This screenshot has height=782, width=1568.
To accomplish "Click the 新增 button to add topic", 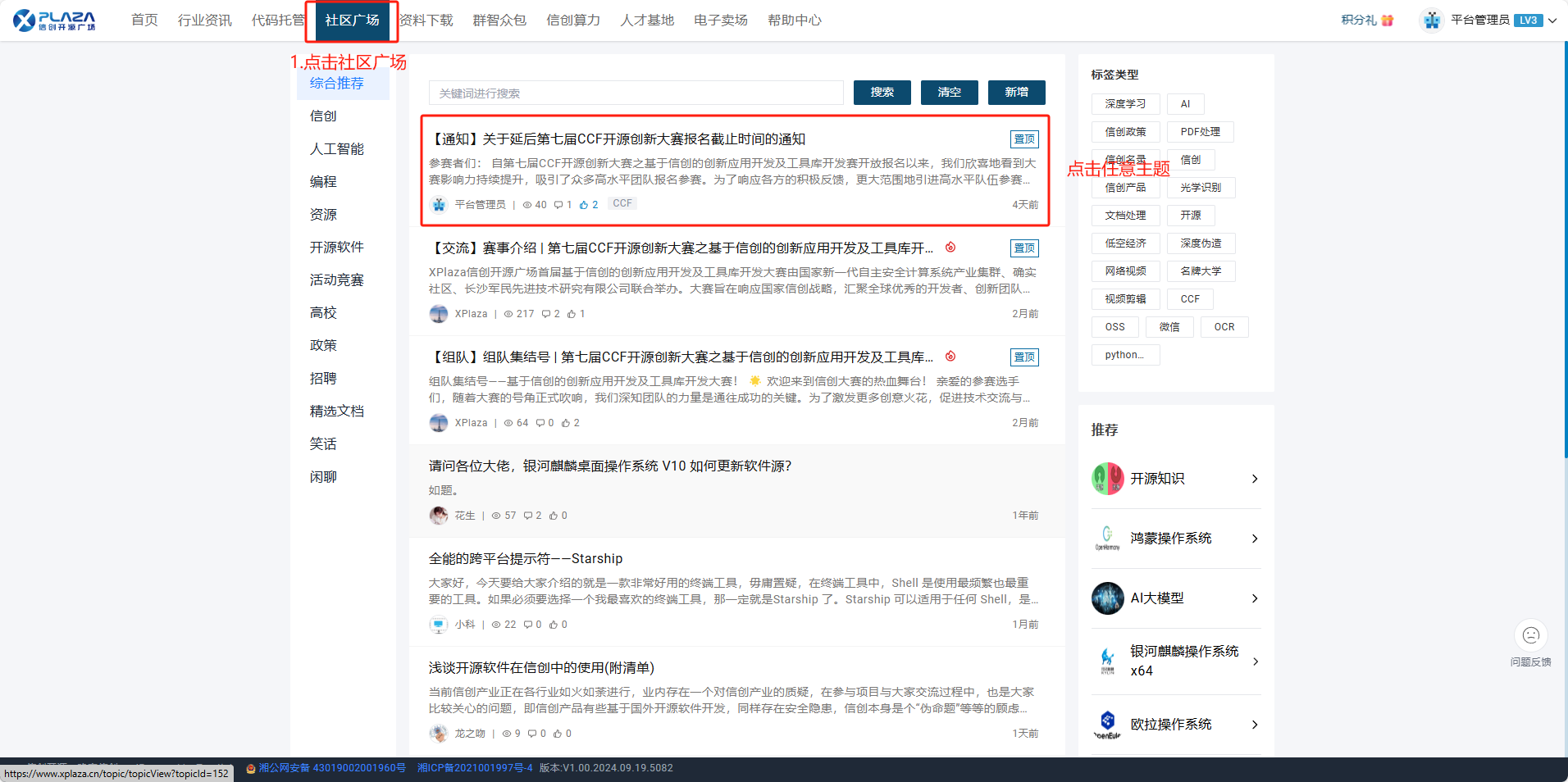I will [x=1016, y=93].
